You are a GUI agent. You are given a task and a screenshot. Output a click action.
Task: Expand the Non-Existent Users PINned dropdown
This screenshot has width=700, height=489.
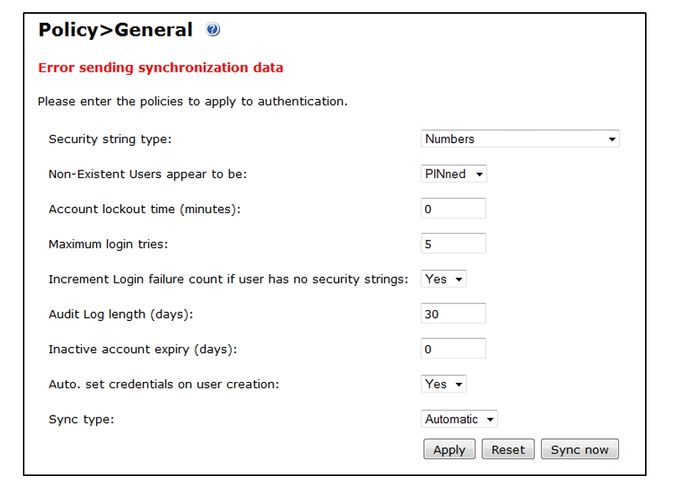pyautogui.click(x=453, y=174)
